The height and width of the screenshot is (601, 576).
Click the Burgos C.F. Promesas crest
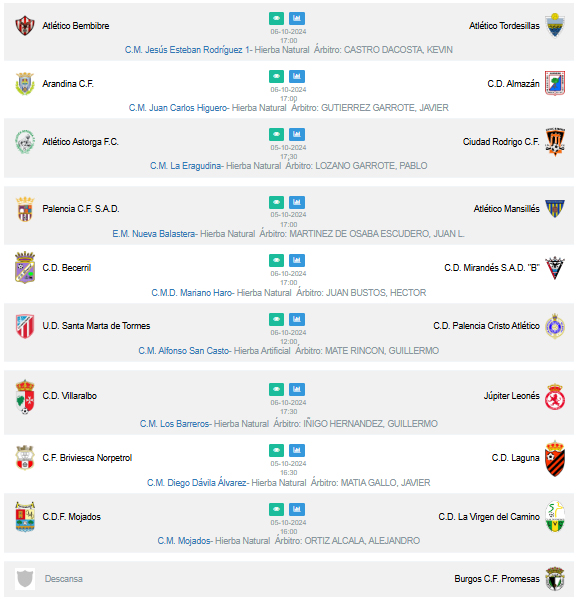click(x=555, y=578)
